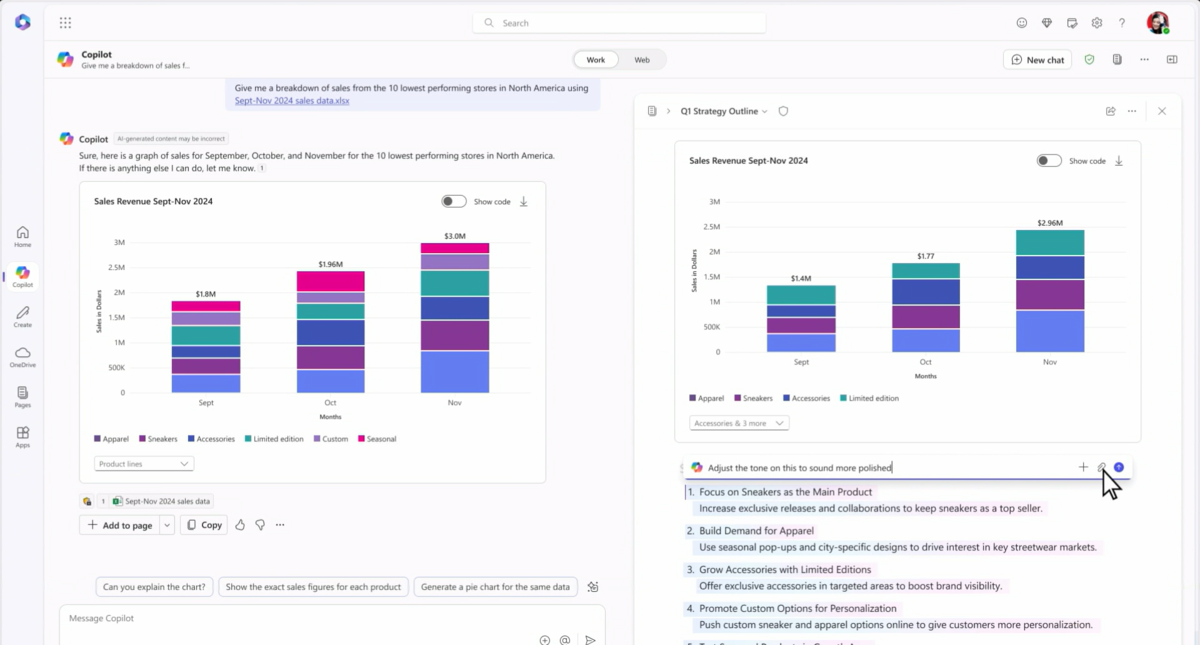Switch to the Web tab
Image resolution: width=1200 pixels, height=645 pixels.
(x=642, y=60)
